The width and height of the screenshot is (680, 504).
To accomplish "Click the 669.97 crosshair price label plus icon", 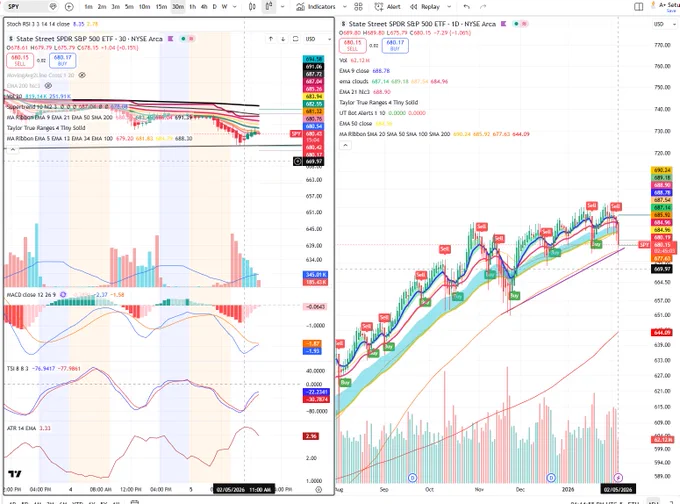I will (298, 161).
